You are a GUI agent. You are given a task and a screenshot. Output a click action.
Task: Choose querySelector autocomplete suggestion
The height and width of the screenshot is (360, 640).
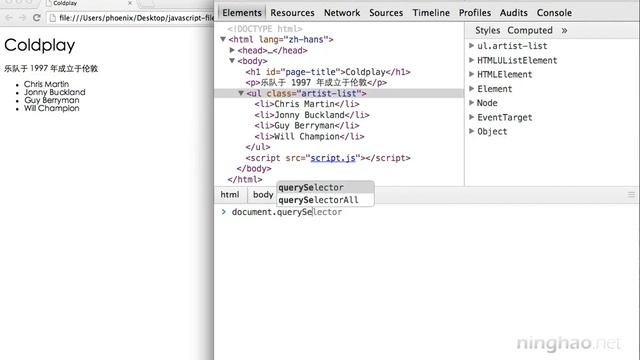coord(325,187)
